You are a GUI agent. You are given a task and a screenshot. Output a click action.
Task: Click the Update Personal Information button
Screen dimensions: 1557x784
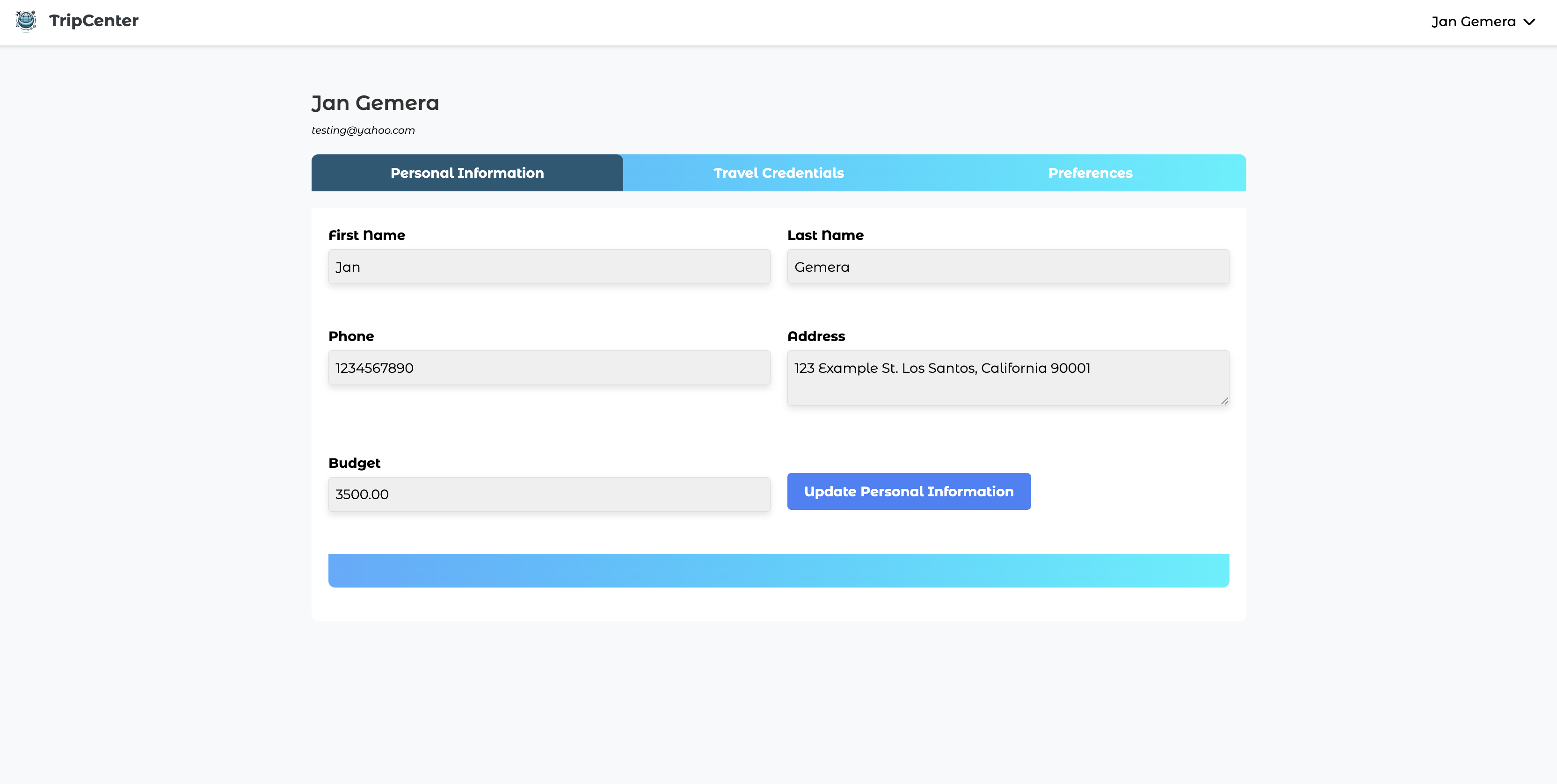[909, 492]
